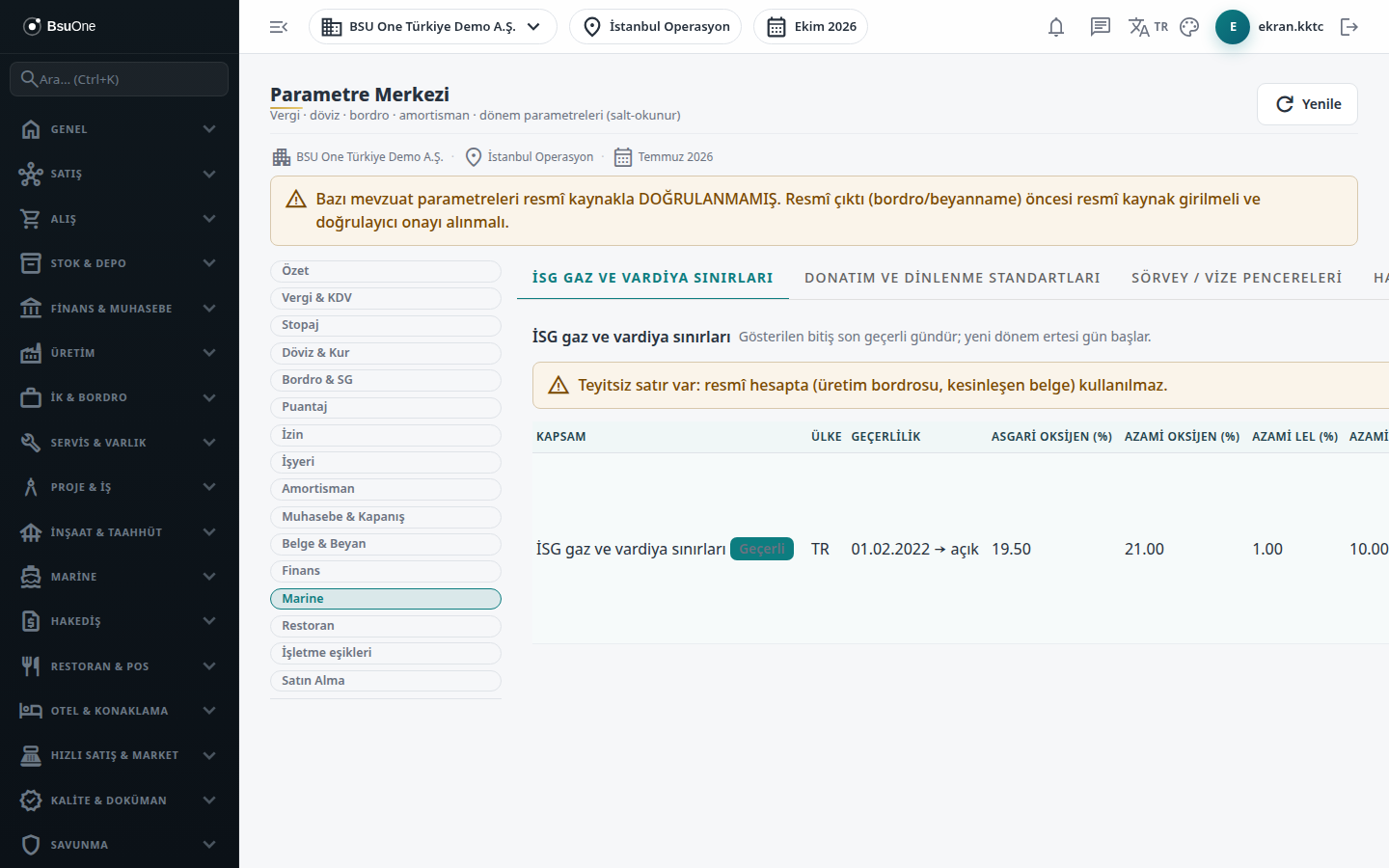Screen dimensions: 1389x868
Task: Click the logout icon
Action: [1349, 27]
